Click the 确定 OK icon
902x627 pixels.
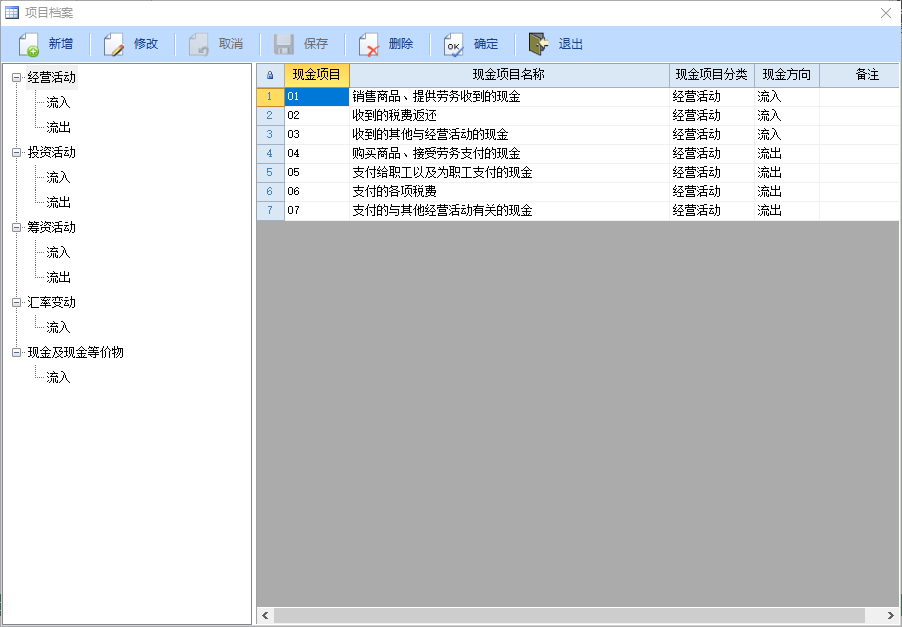pyautogui.click(x=453, y=44)
